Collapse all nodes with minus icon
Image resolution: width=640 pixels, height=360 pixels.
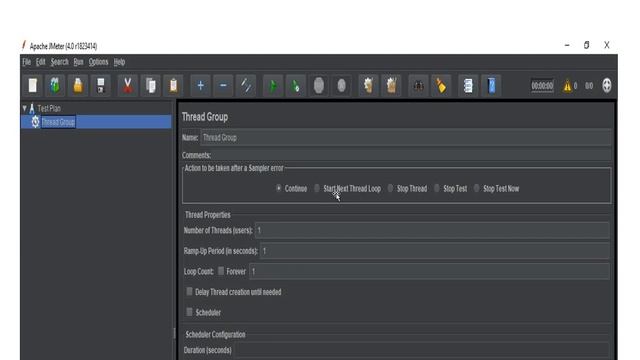[223, 86]
